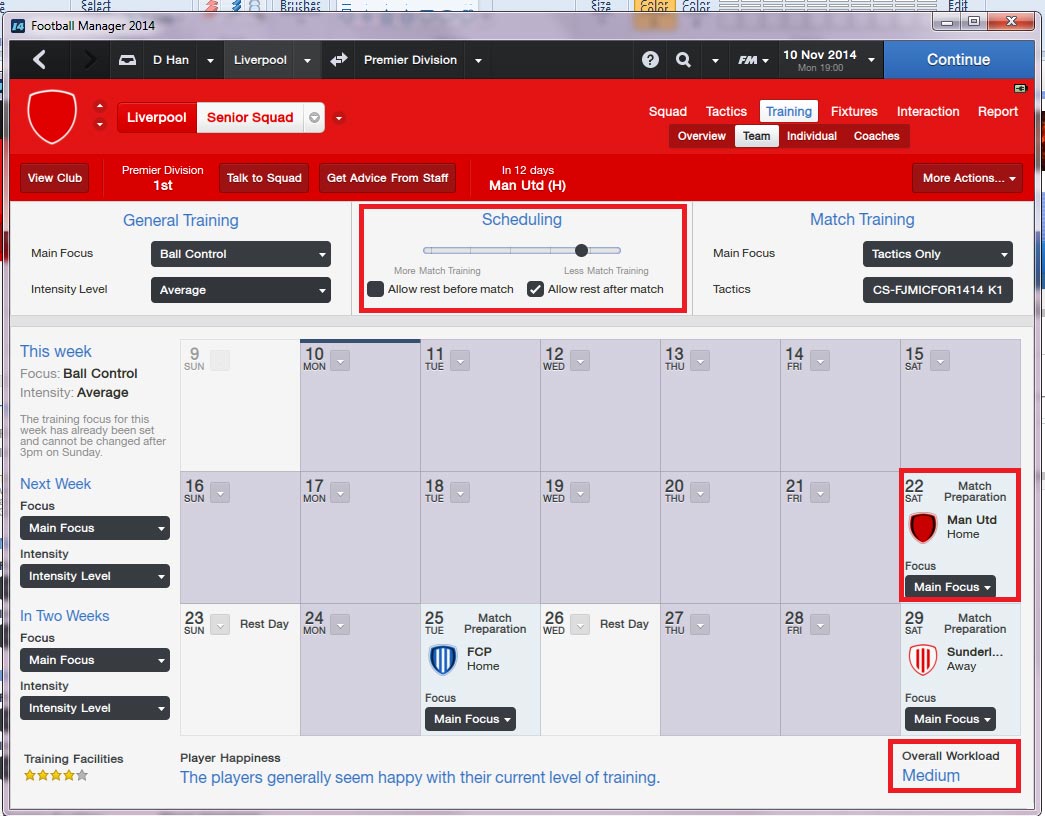Switch to the Coaches sub-tab
This screenshot has height=816, width=1045.
(x=876, y=136)
